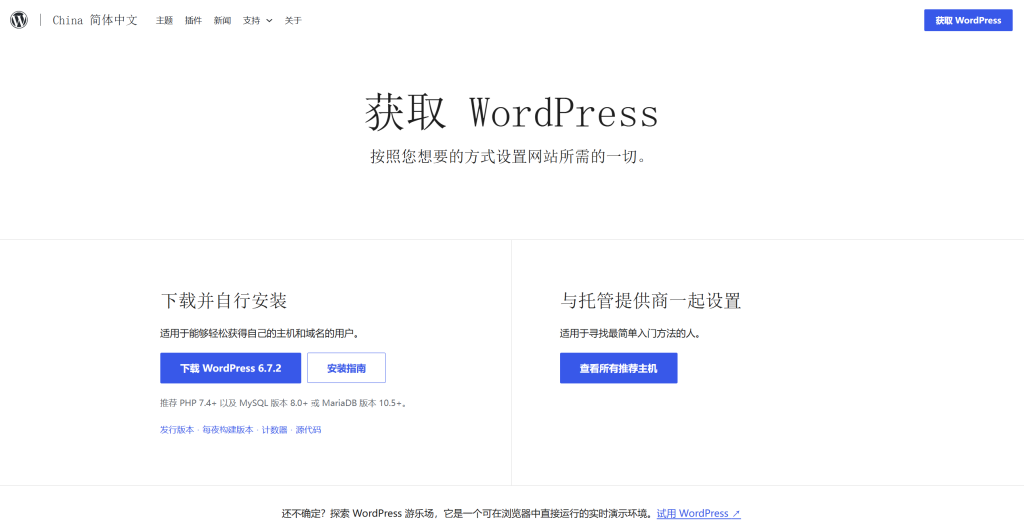Go to the 插件 page
Screen dimensions: 1024x522
click(193, 20)
